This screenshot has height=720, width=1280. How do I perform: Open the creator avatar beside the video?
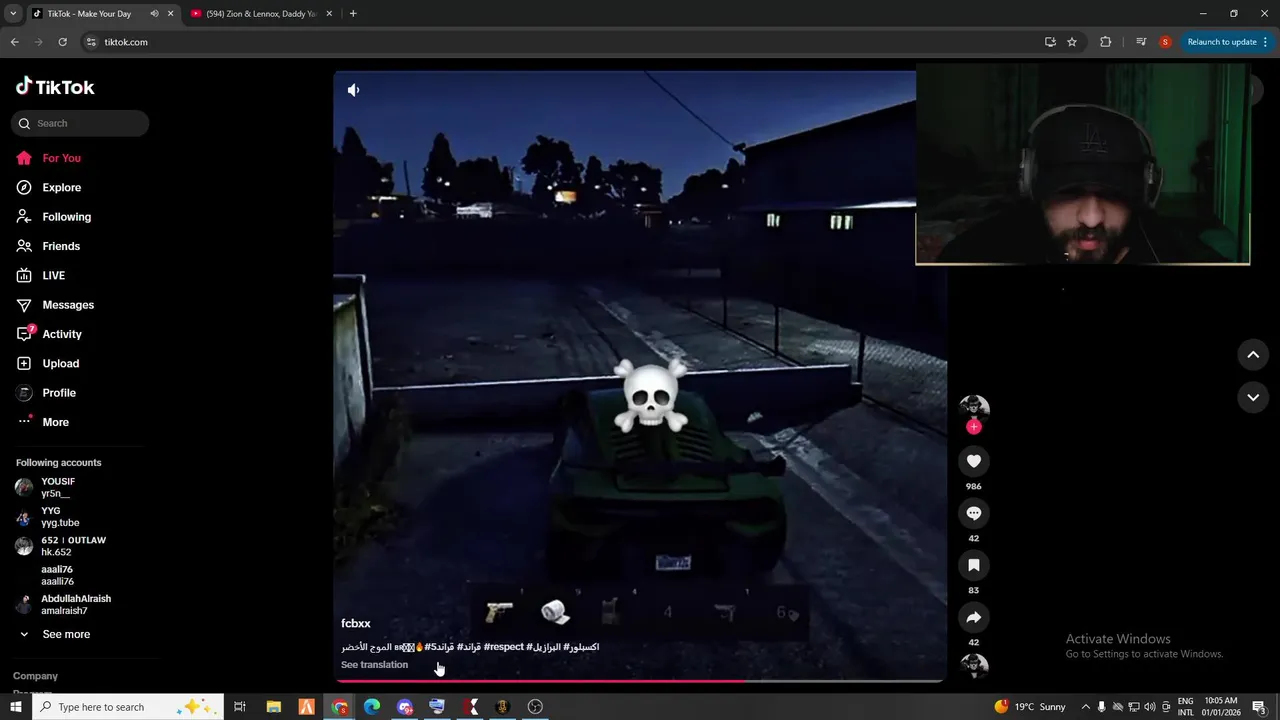[x=974, y=408]
